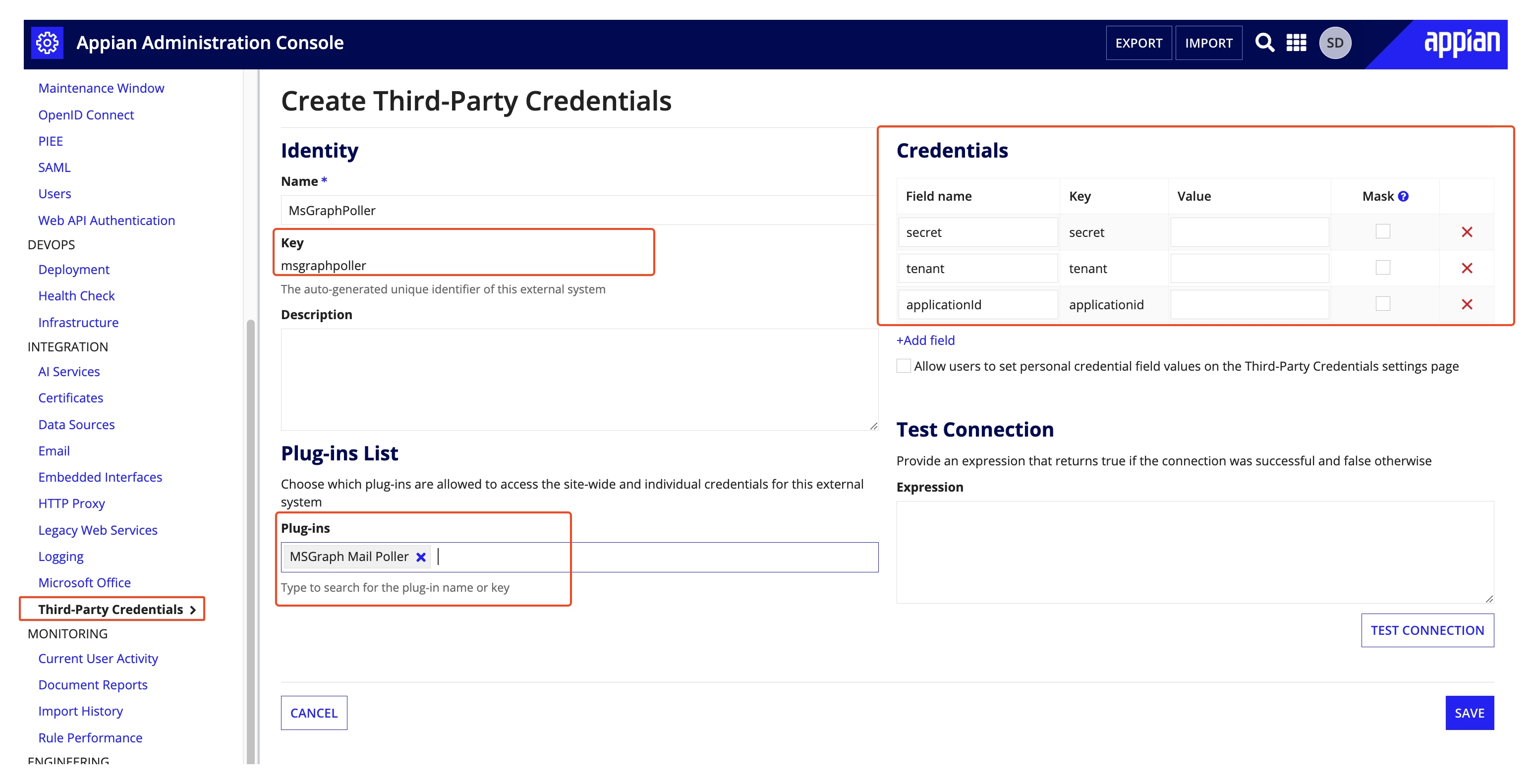
Task: Open the apps grid navigation icon
Action: [1297, 43]
